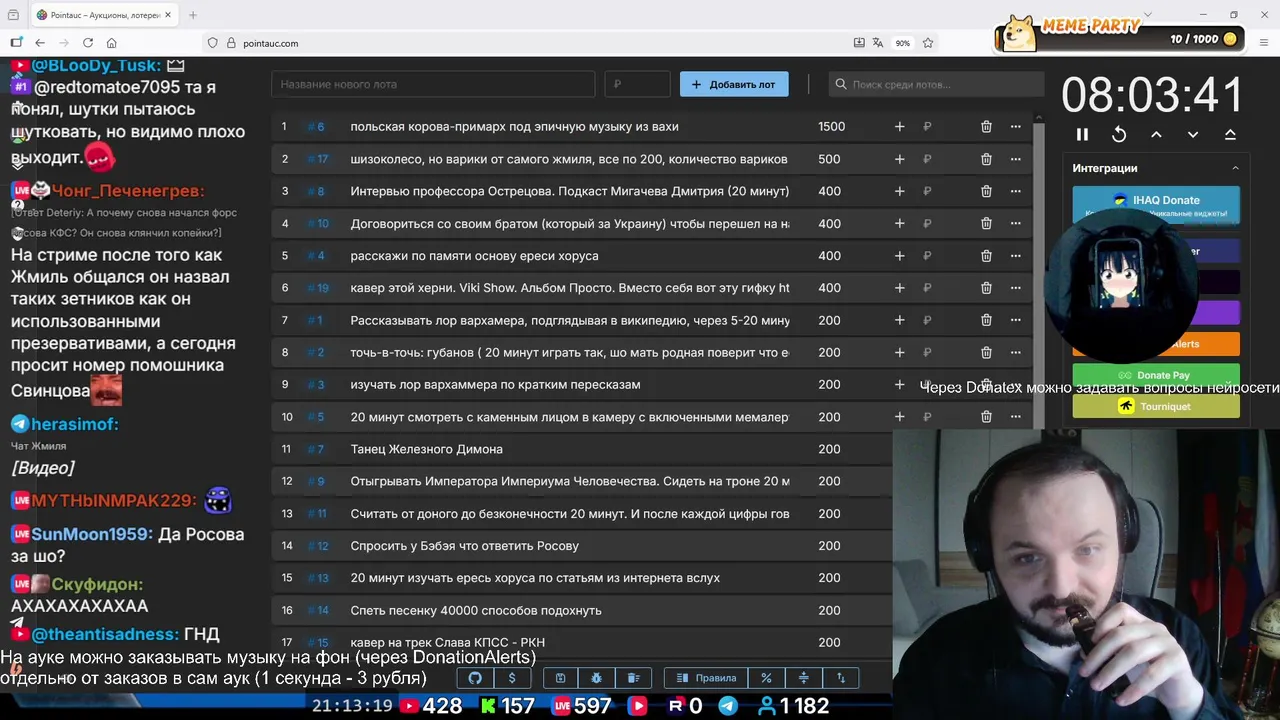
Task: Connect the Donate Pay integration
Action: tap(1156, 375)
